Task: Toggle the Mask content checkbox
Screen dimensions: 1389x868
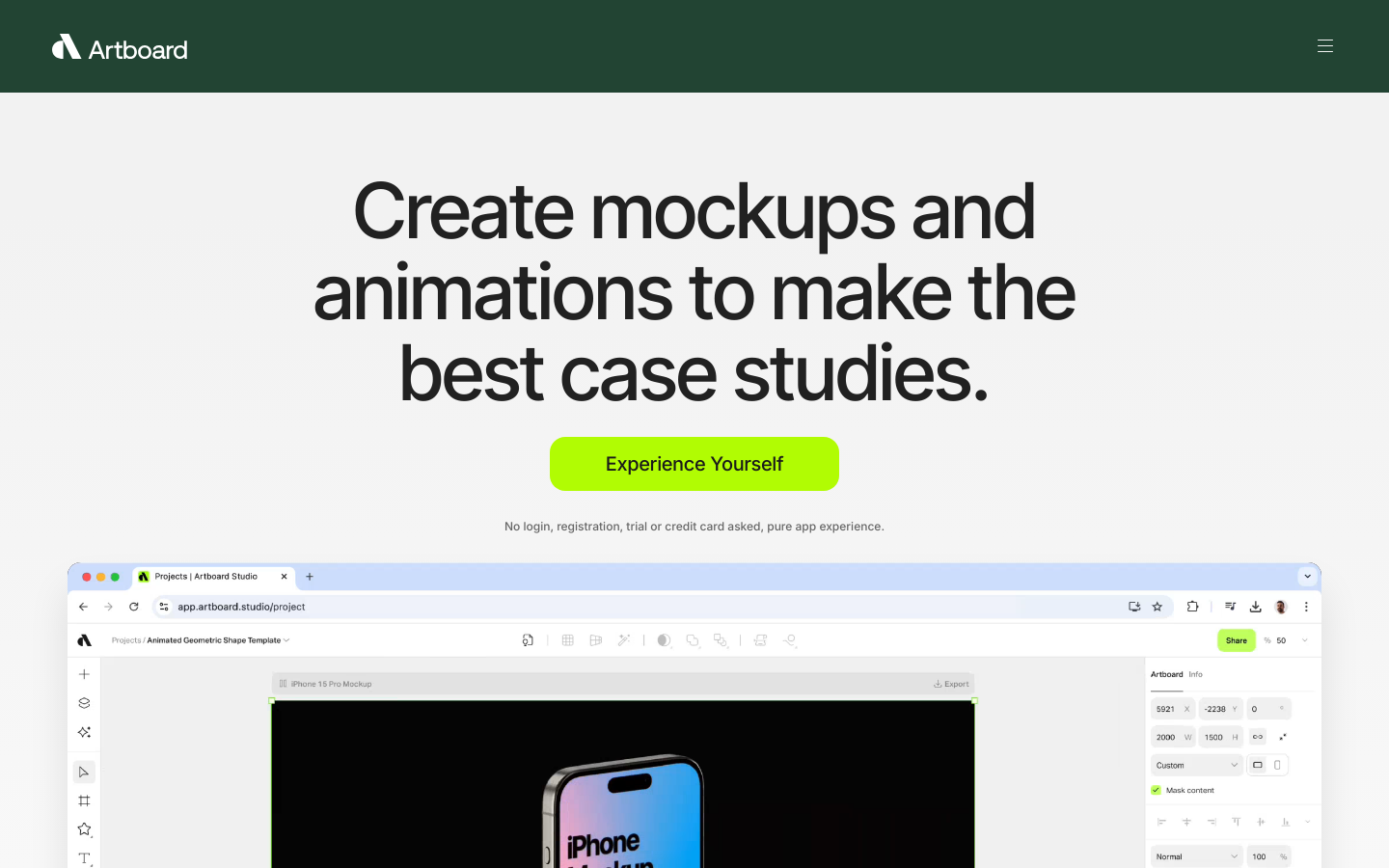Action: click(x=1156, y=790)
